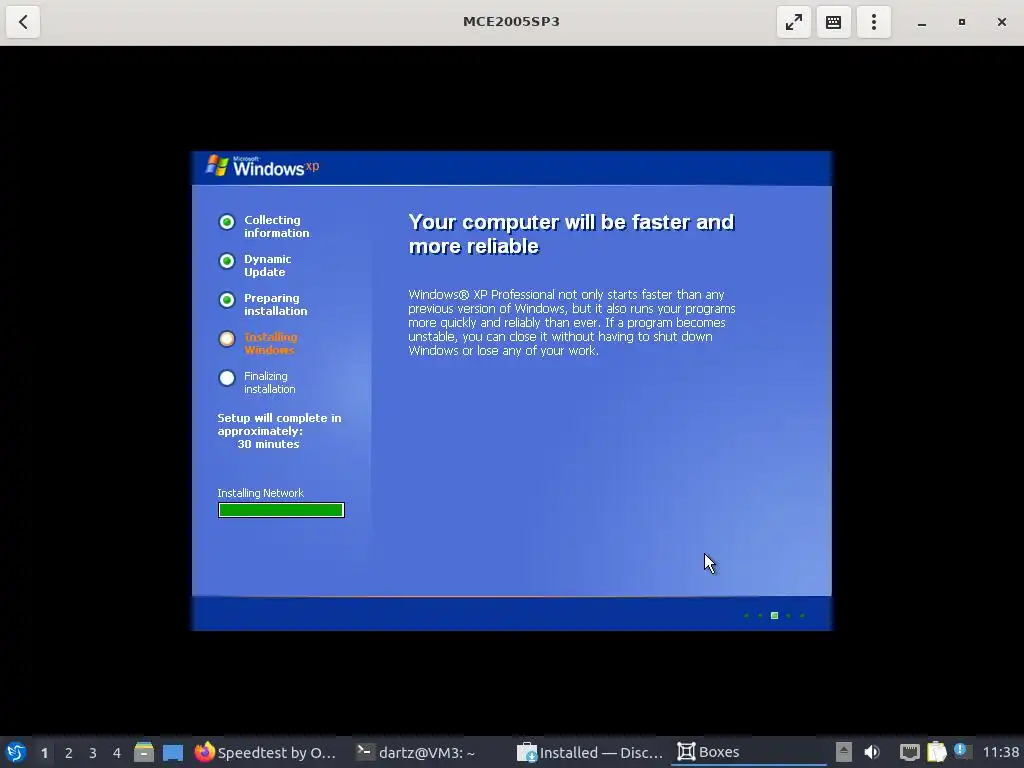Select the Installing Windows step bullet
The height and width of the screenshot is (768, 1024).
point(227,339)
